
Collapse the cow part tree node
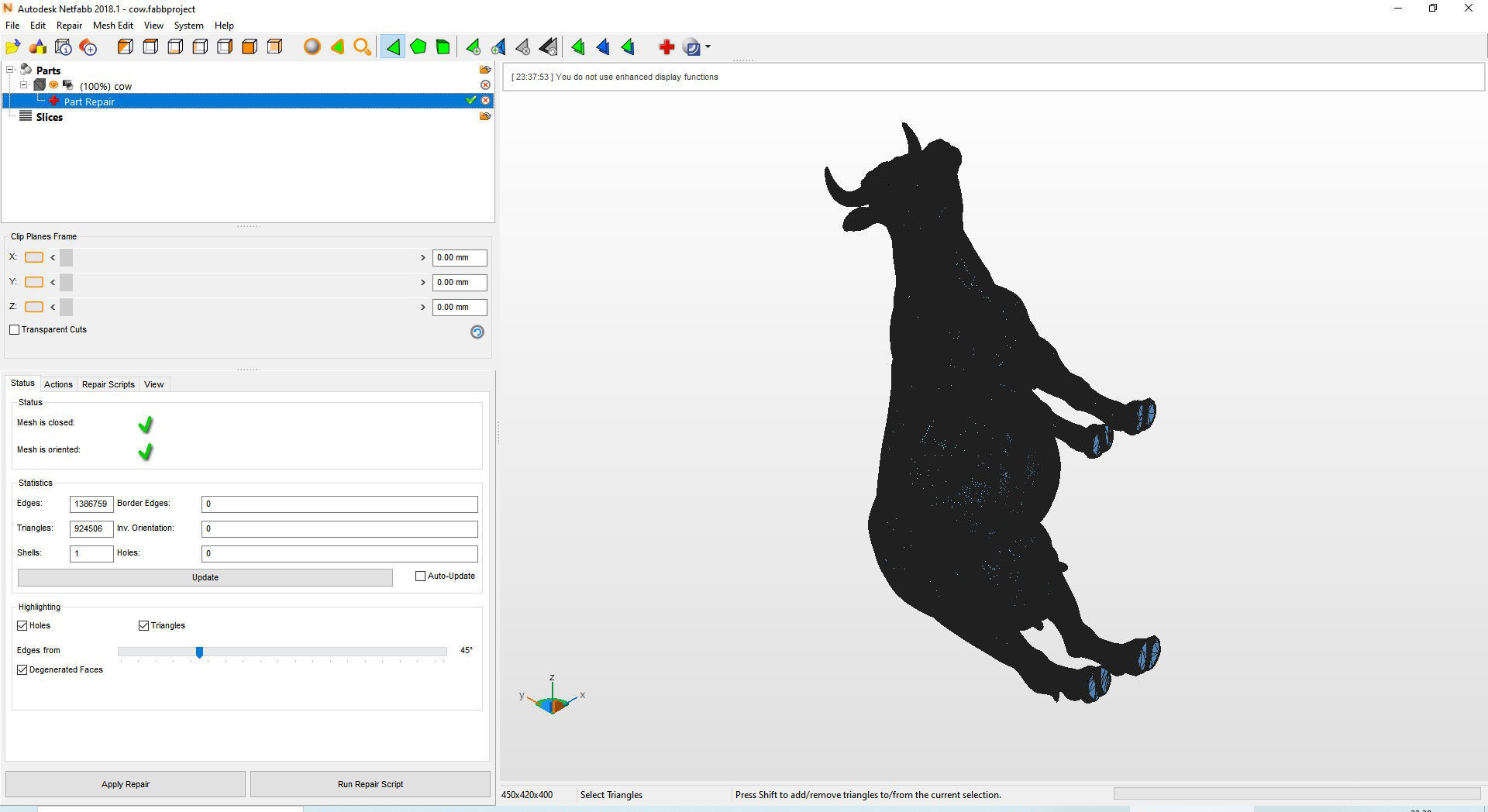tap(24, 85)
